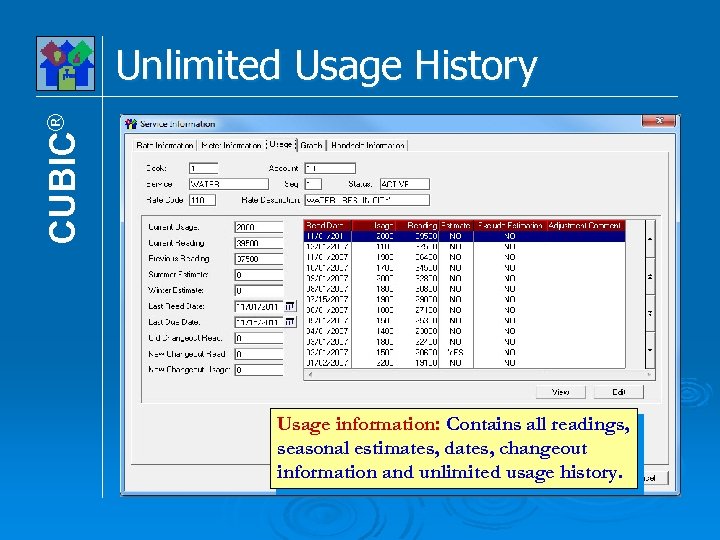Click the Last Read Date text field

pyautogui.click(x=259, y=306)
